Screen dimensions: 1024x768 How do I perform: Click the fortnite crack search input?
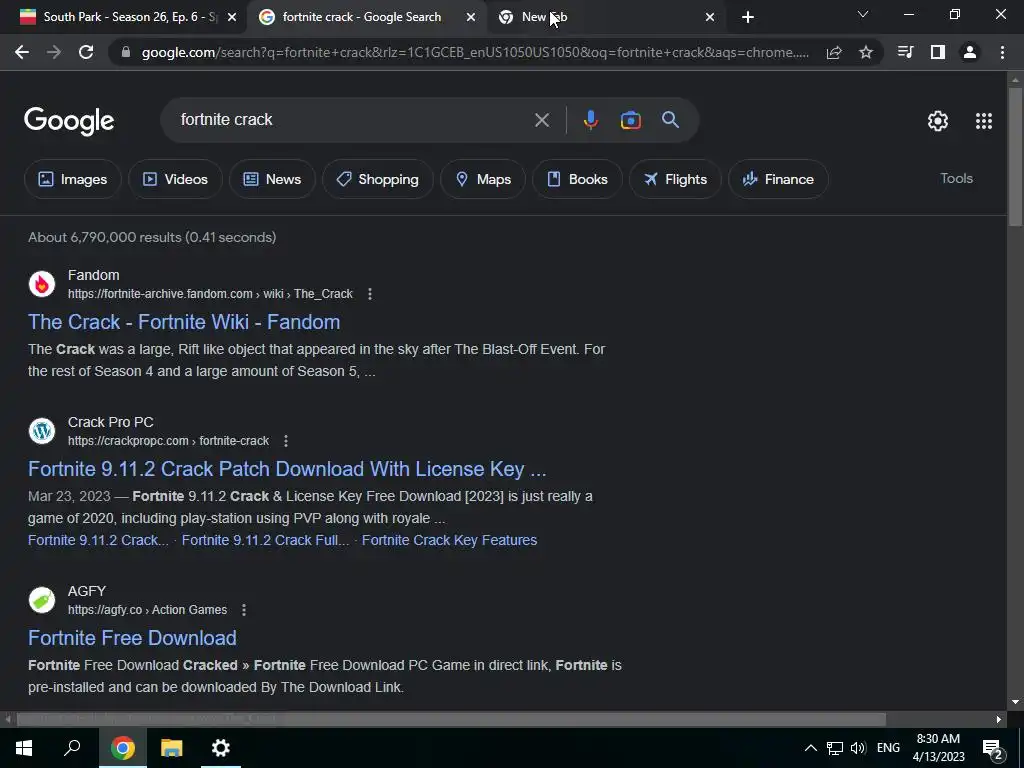tap(353, 120)
